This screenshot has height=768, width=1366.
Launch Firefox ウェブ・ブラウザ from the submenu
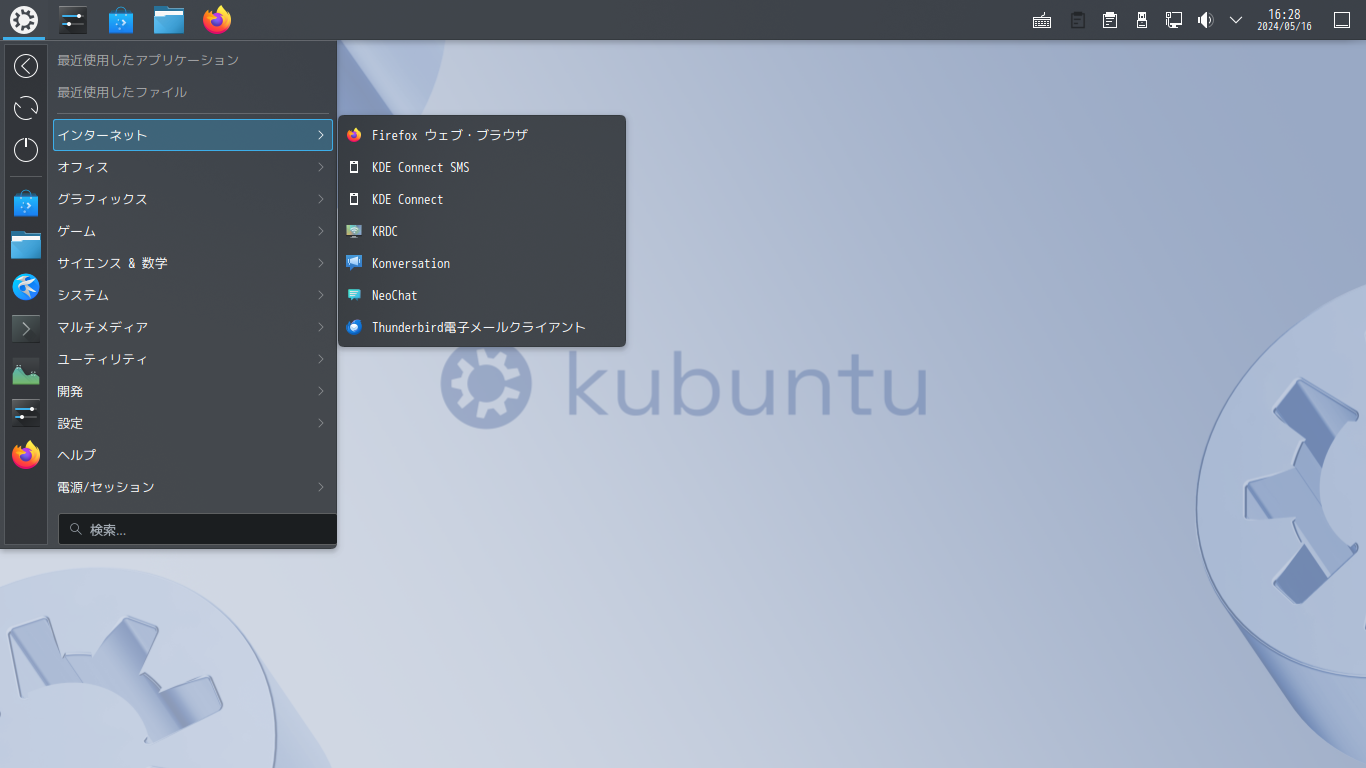coord(482,135)
